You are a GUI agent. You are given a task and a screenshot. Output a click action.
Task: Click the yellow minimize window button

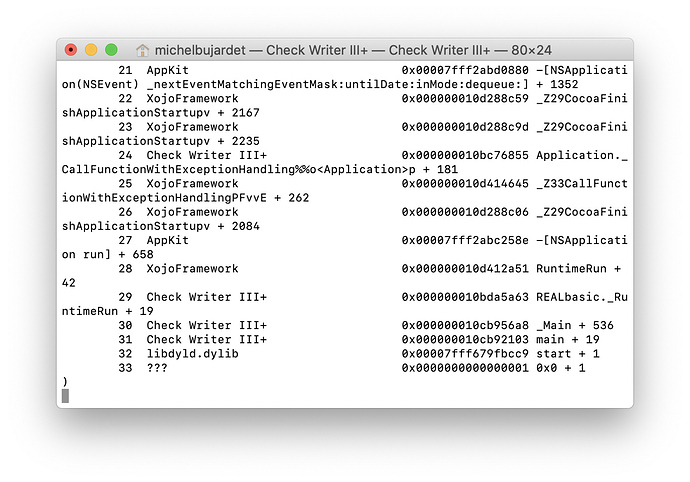click(91, 50)
